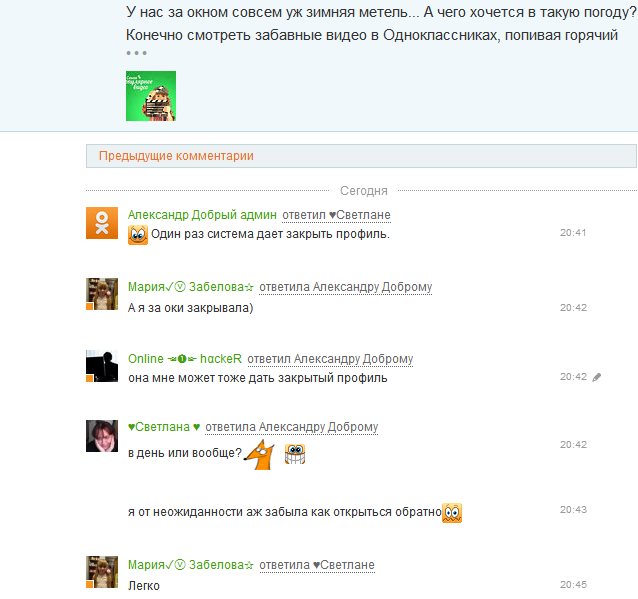This screenshot has width=638, height=599.
Task: Click Svetlana's 'ответила Александру Доброму' link
Action: (292, 427)
